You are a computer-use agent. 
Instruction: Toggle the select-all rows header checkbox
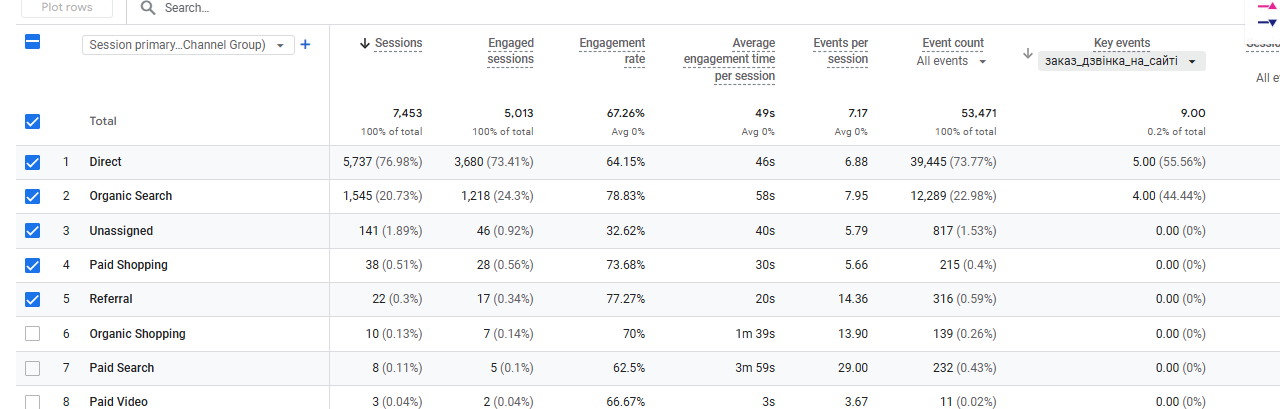coord(32,42)
